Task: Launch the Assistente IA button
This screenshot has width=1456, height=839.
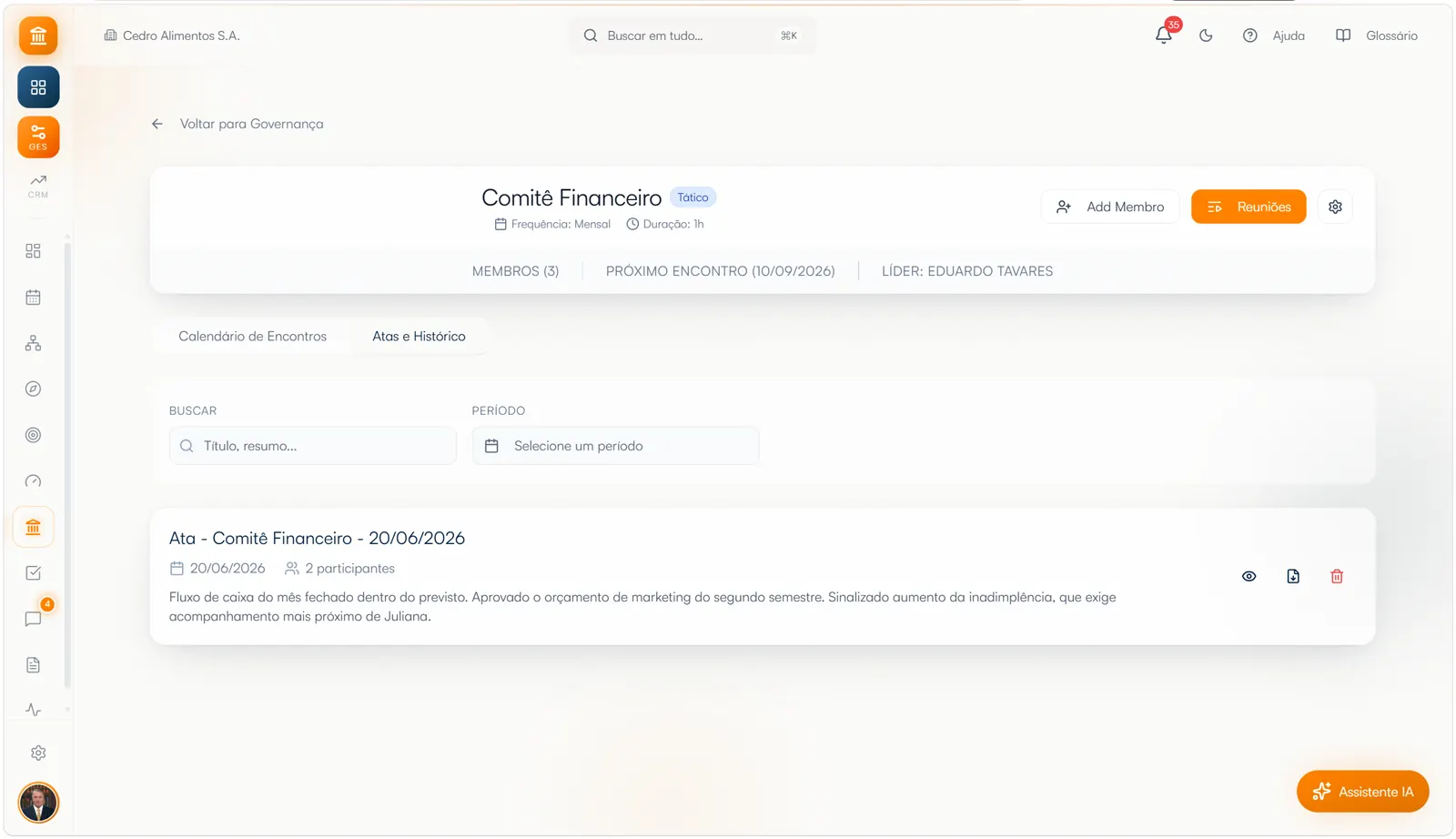Action: click(x=1363, y=793)
